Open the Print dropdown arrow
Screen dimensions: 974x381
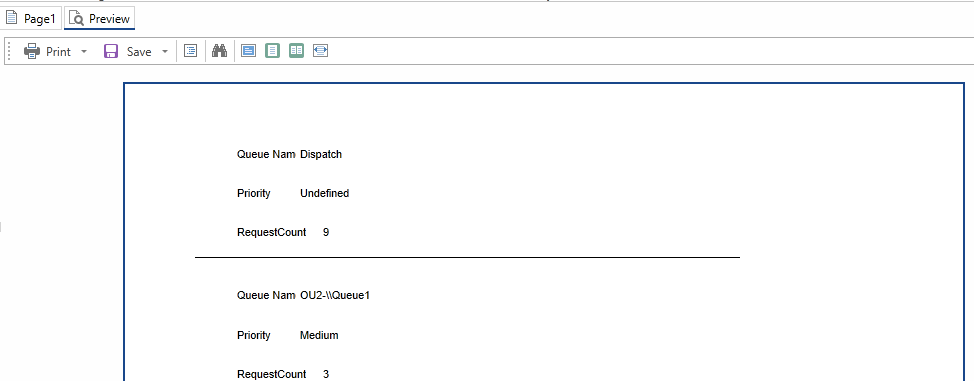pos(84,52)
